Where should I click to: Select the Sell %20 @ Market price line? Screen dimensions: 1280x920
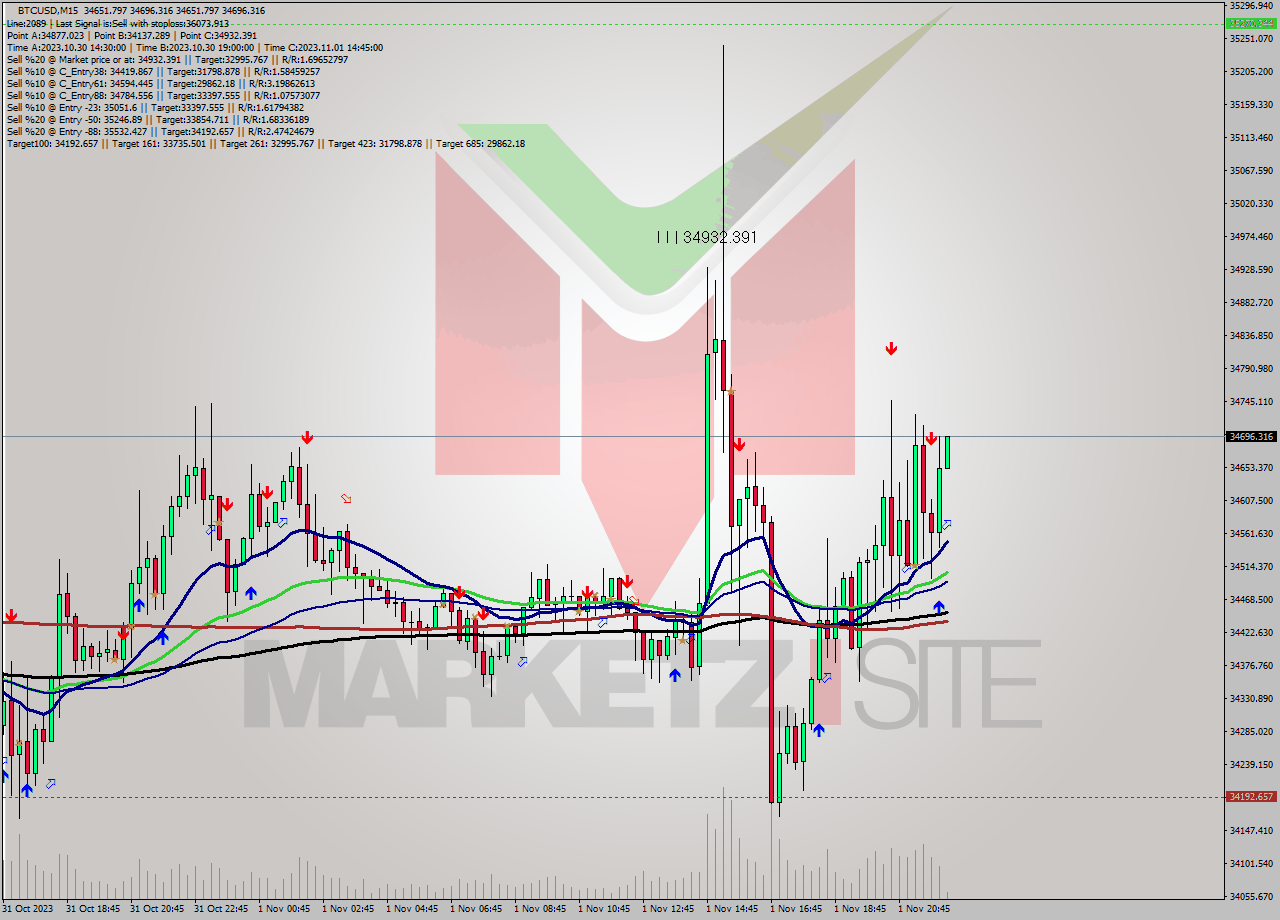point(177,59)
